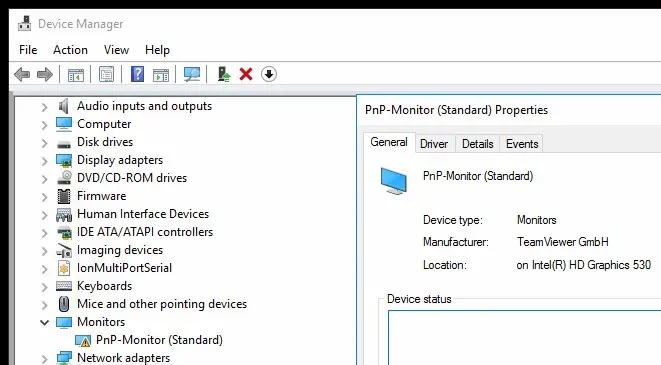This screenshot has height=365, width=661.
Task: Click the Disk drives category icon
Action: (x=64, y=145)
